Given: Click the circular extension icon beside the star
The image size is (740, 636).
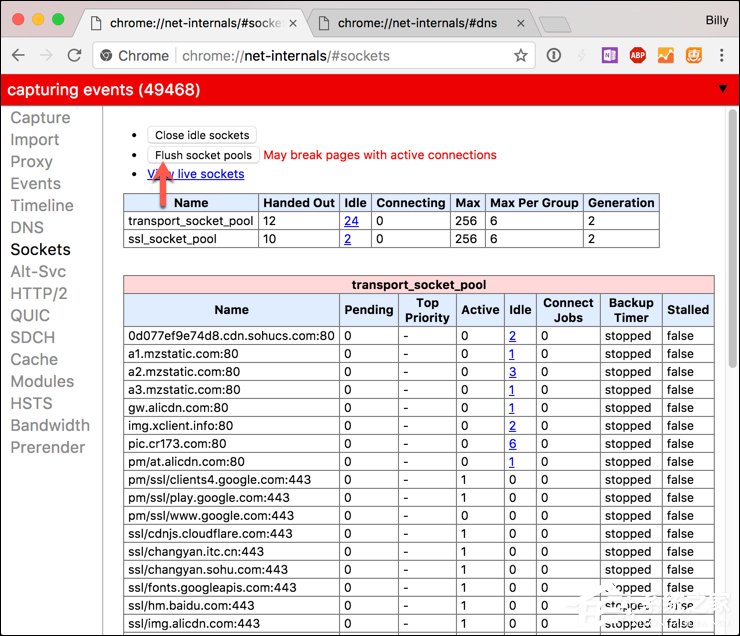Looking at the screenshot, I should (554, 56).
